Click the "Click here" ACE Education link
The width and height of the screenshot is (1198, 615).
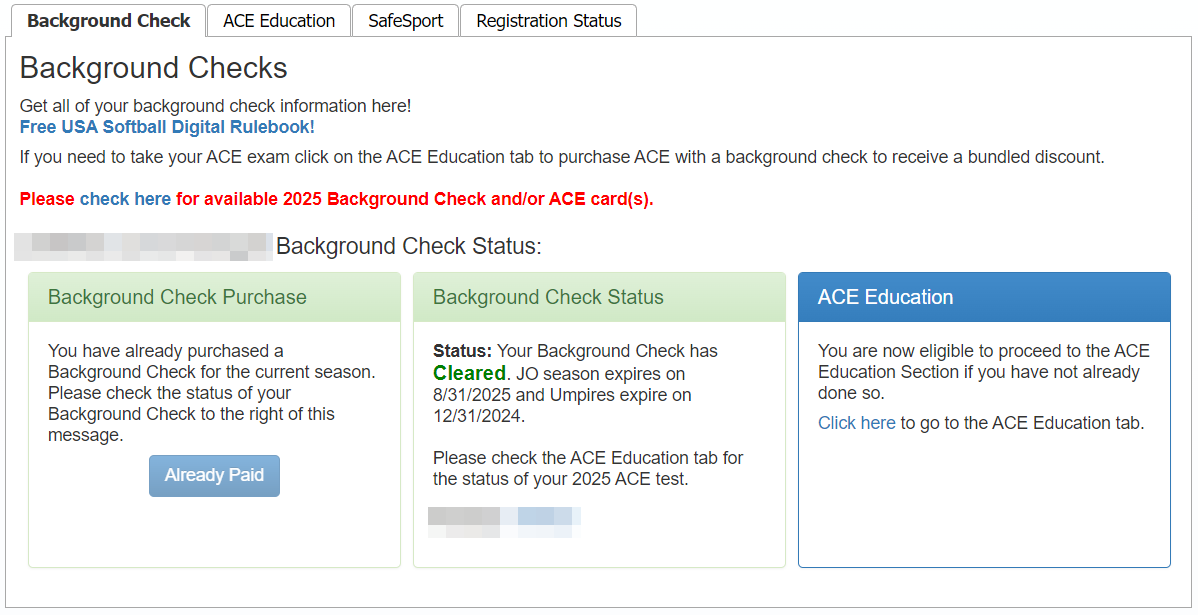856,423
